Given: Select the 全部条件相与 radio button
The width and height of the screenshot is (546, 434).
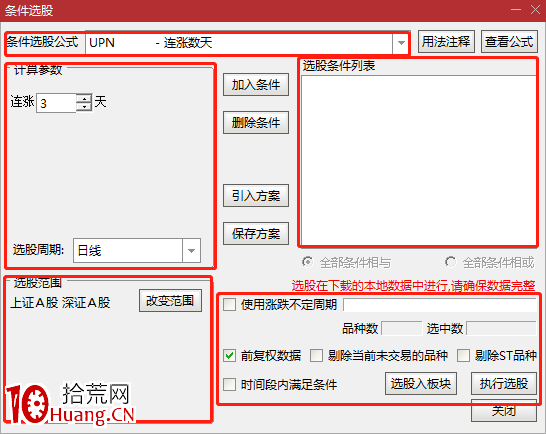Looking at the screenshot, I should pos(307,262).
